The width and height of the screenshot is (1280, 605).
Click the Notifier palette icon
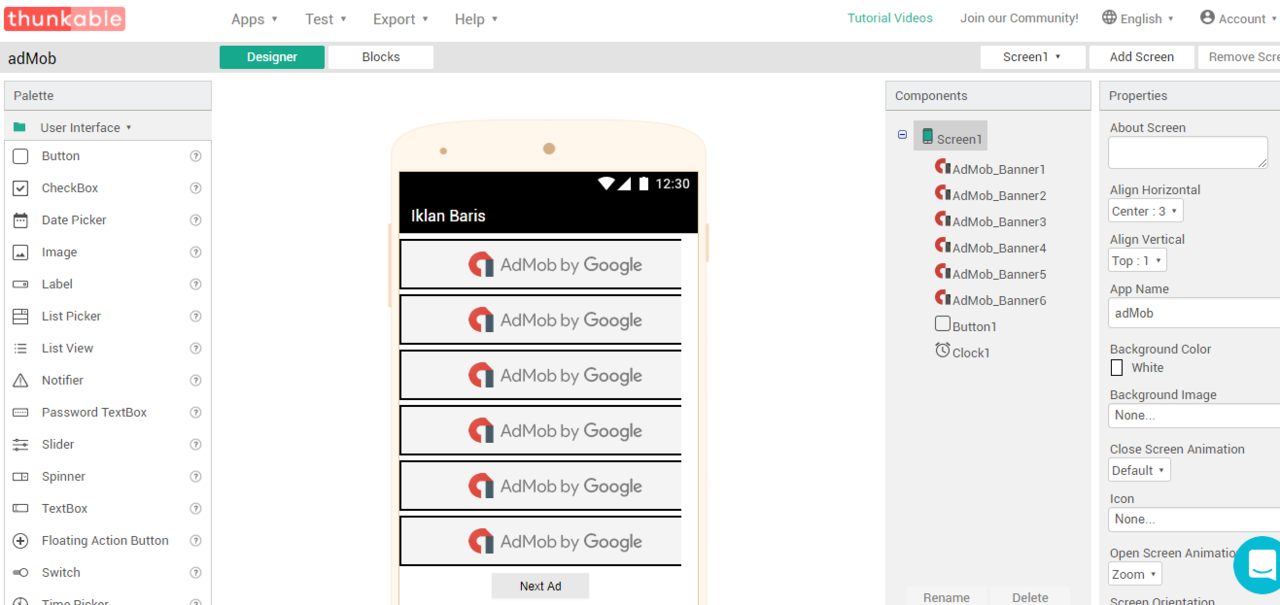click(20, 380)
